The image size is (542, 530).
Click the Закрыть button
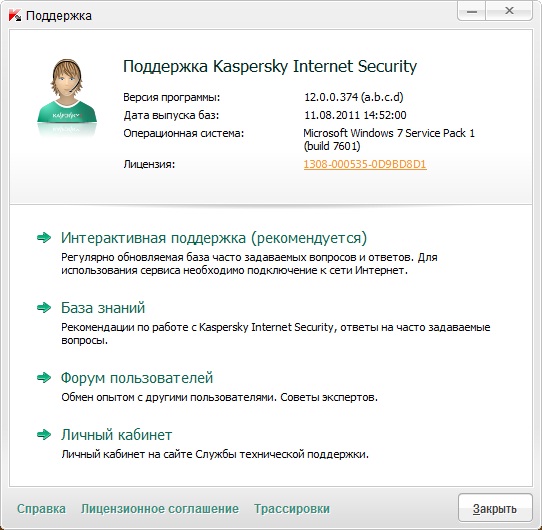point(495,508)
